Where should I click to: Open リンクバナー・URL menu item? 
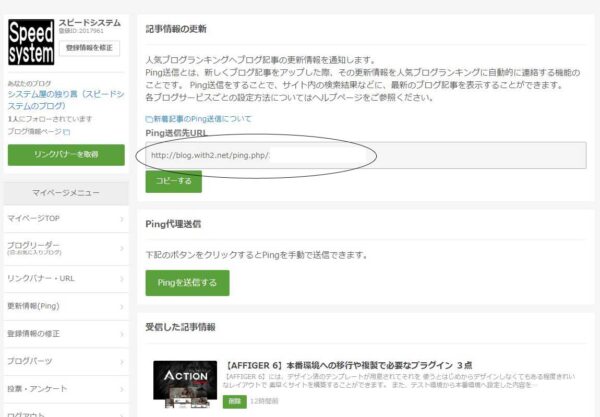click(66, 279)
